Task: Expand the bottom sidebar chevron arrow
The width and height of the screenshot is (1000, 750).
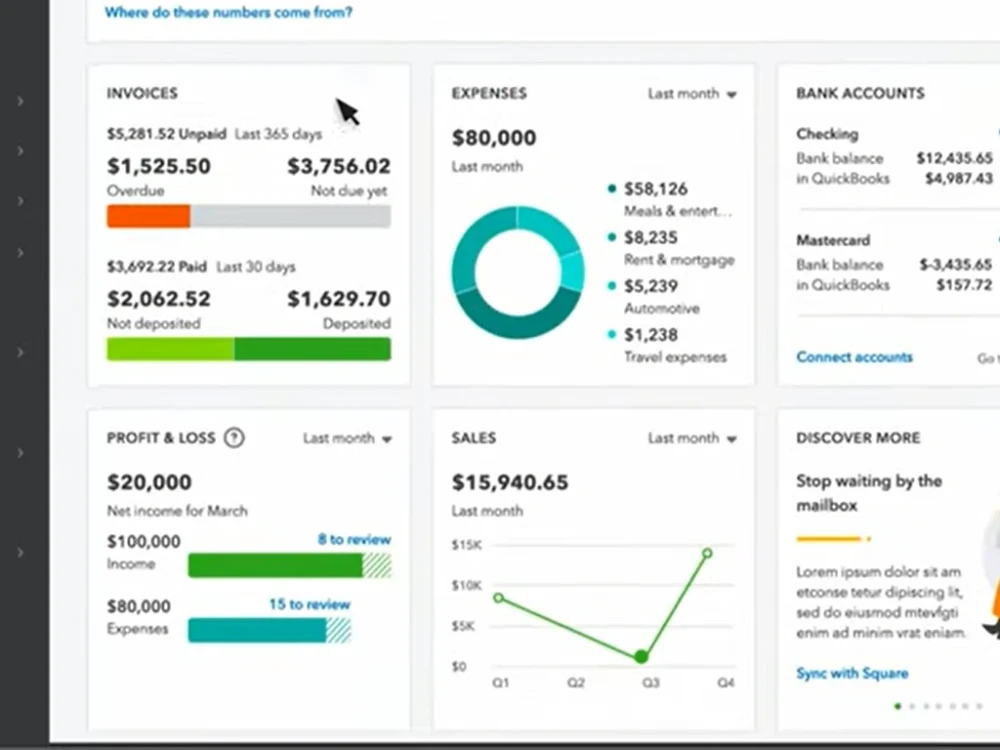Action: 20,552
